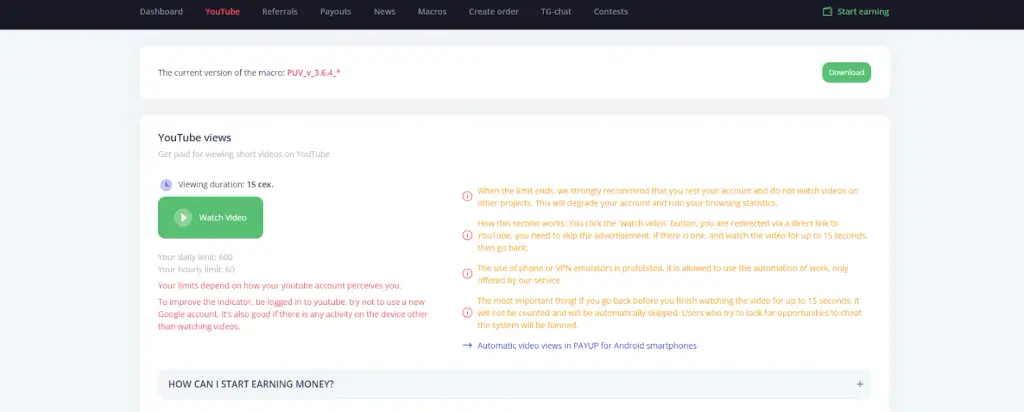Screen dimensions: 1024x412
Task: Click 'Your limits depend on' red notice
Action: [x=280, y=286]
